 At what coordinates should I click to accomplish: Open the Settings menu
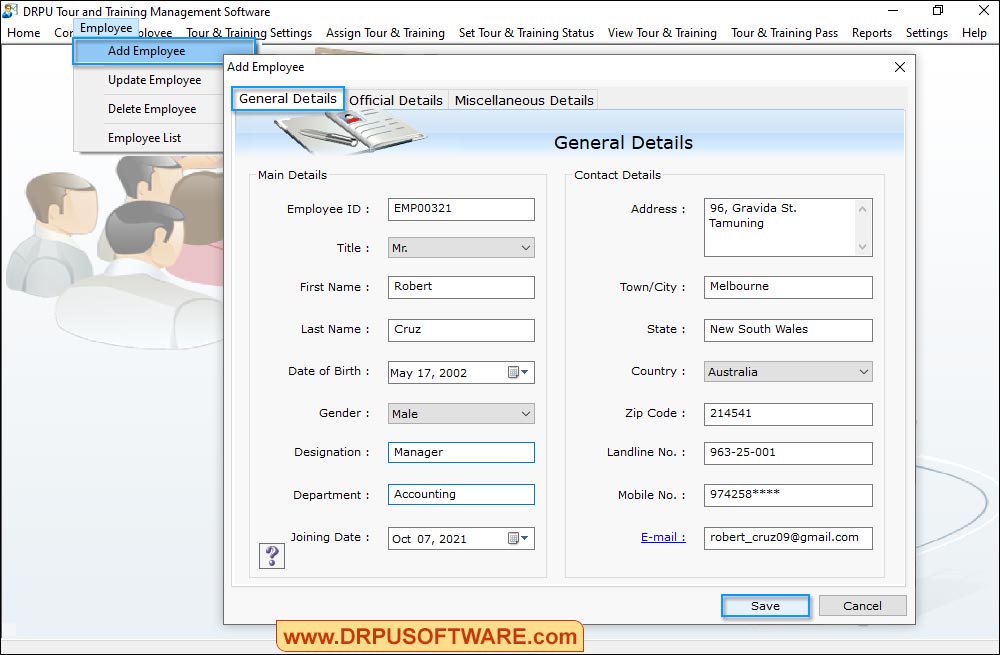[927, 32]
